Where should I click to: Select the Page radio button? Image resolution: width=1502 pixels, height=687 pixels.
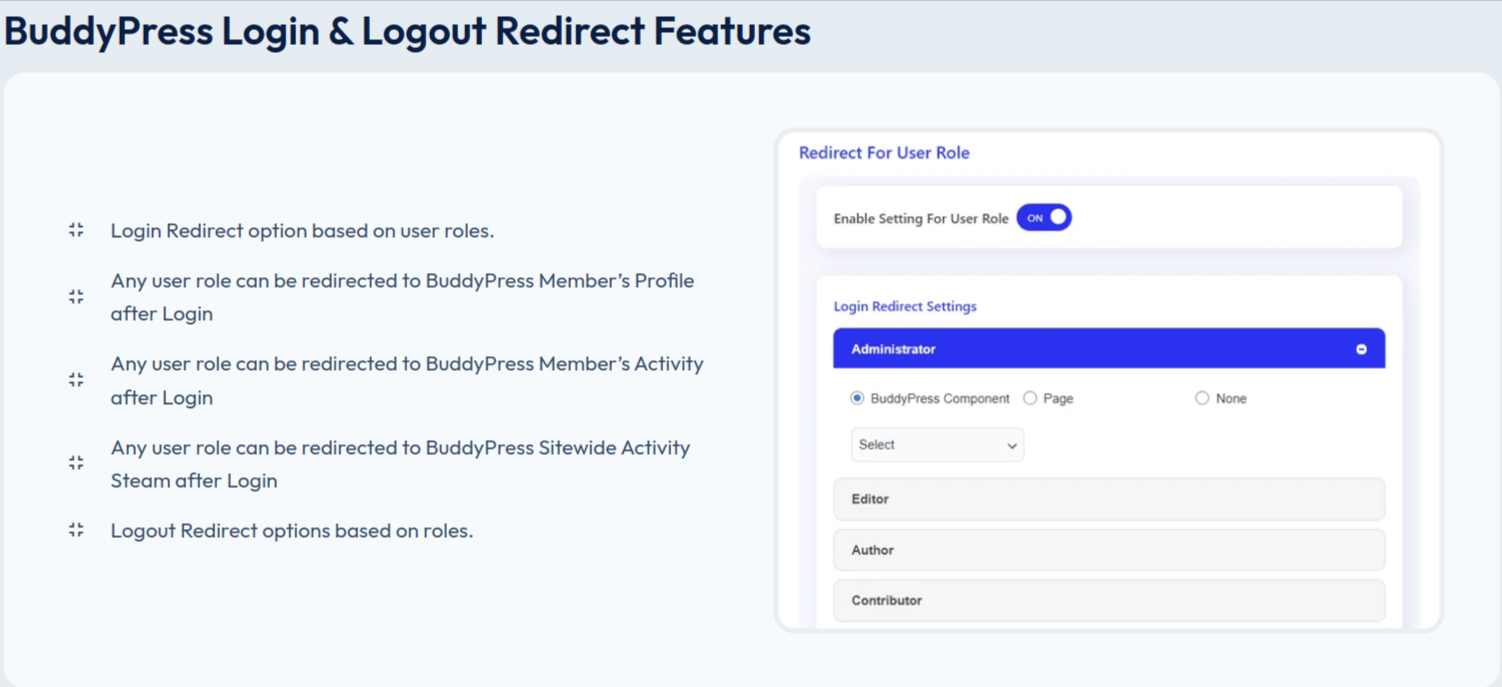[1030, 398]
